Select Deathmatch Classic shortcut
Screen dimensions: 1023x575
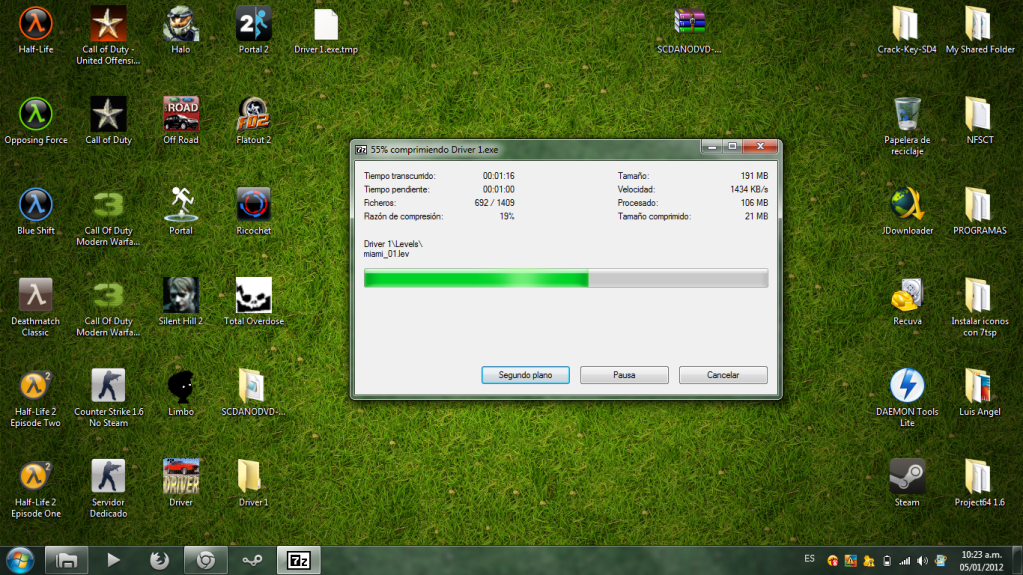point(35,307)
